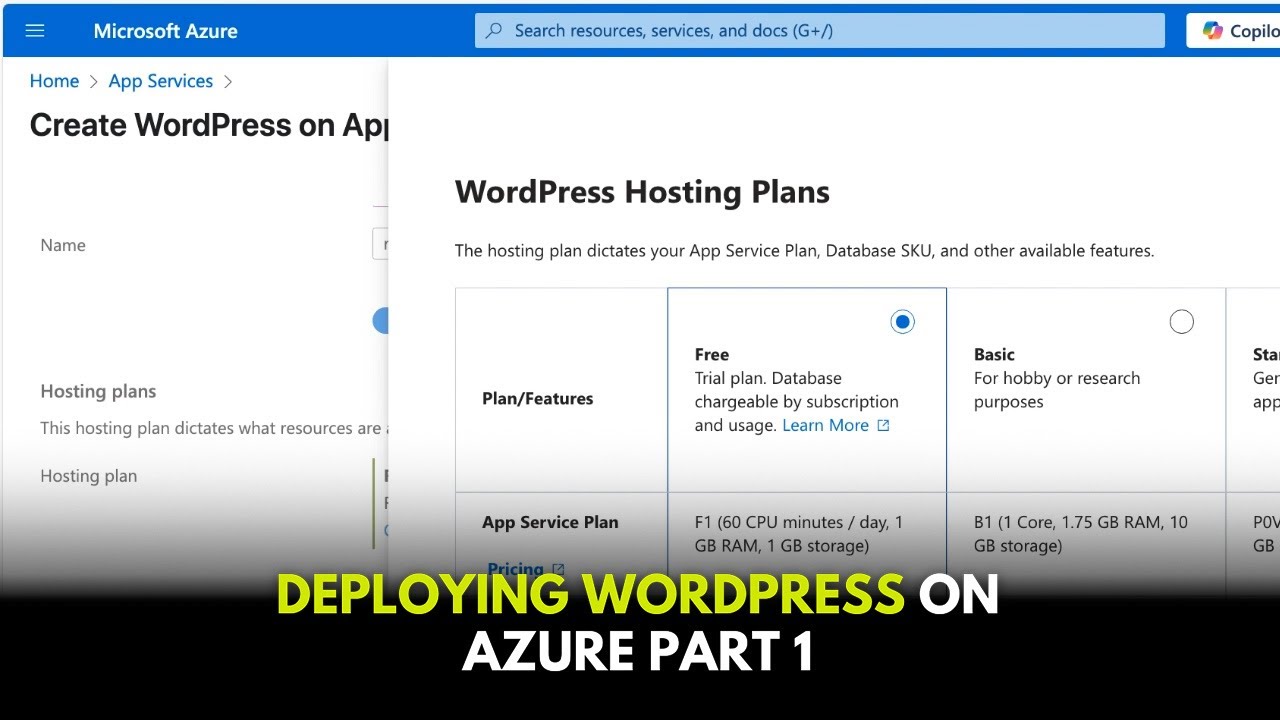This screenshot has height=720, width=1280.
Task: Click the hosting plan description sentence
Action: pos(804,251)
